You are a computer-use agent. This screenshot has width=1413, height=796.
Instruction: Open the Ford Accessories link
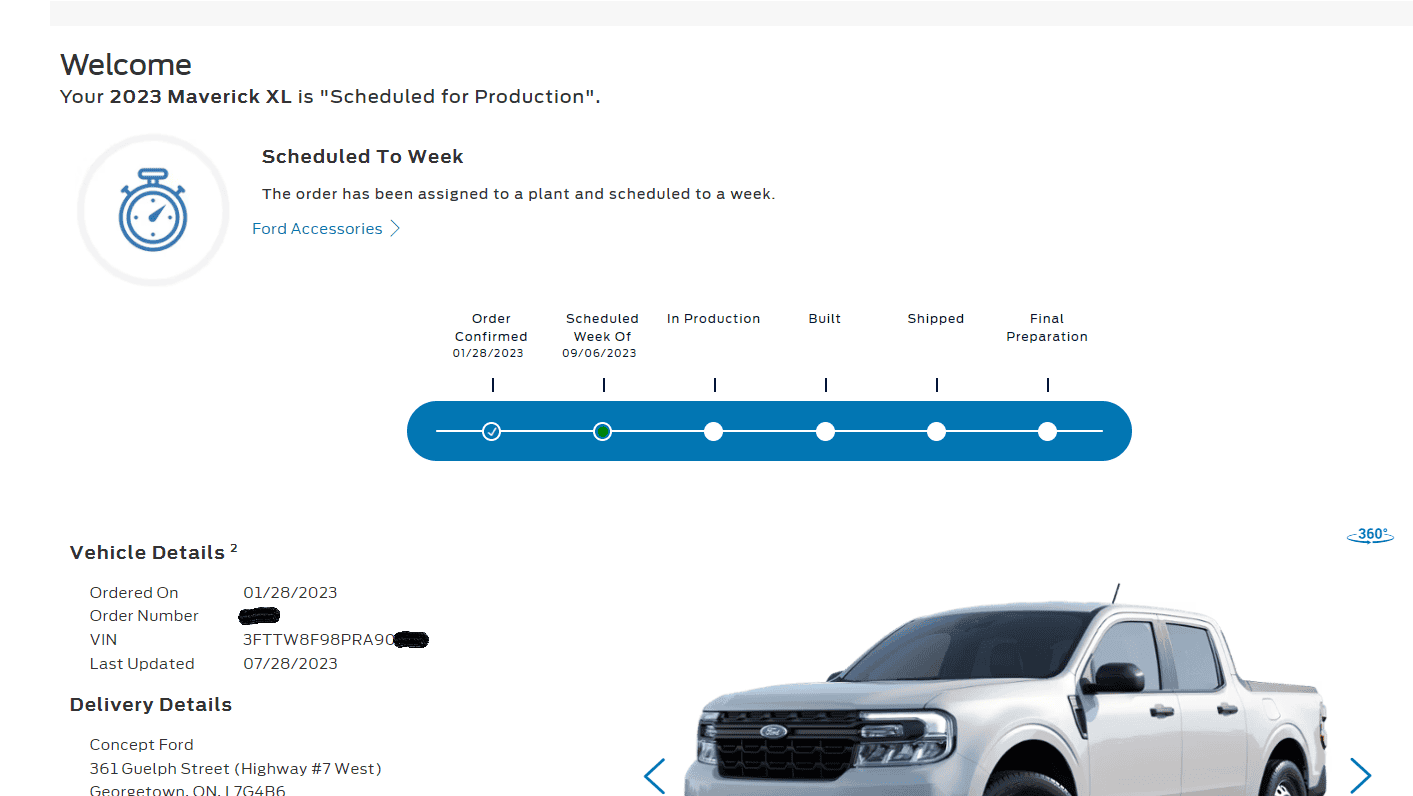(317, 229)
